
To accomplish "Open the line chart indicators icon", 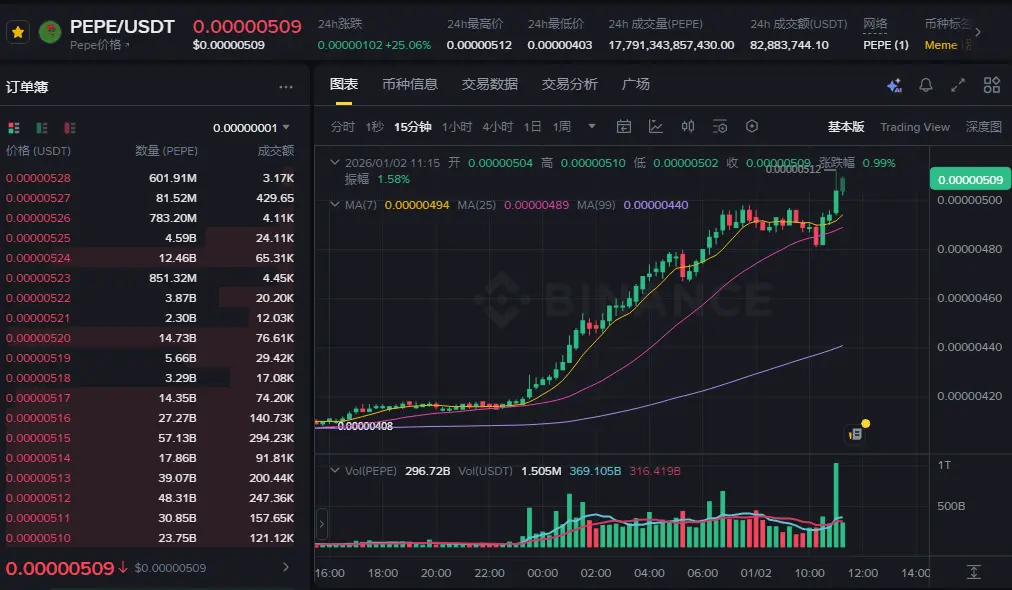I will [x=656, y=127].
